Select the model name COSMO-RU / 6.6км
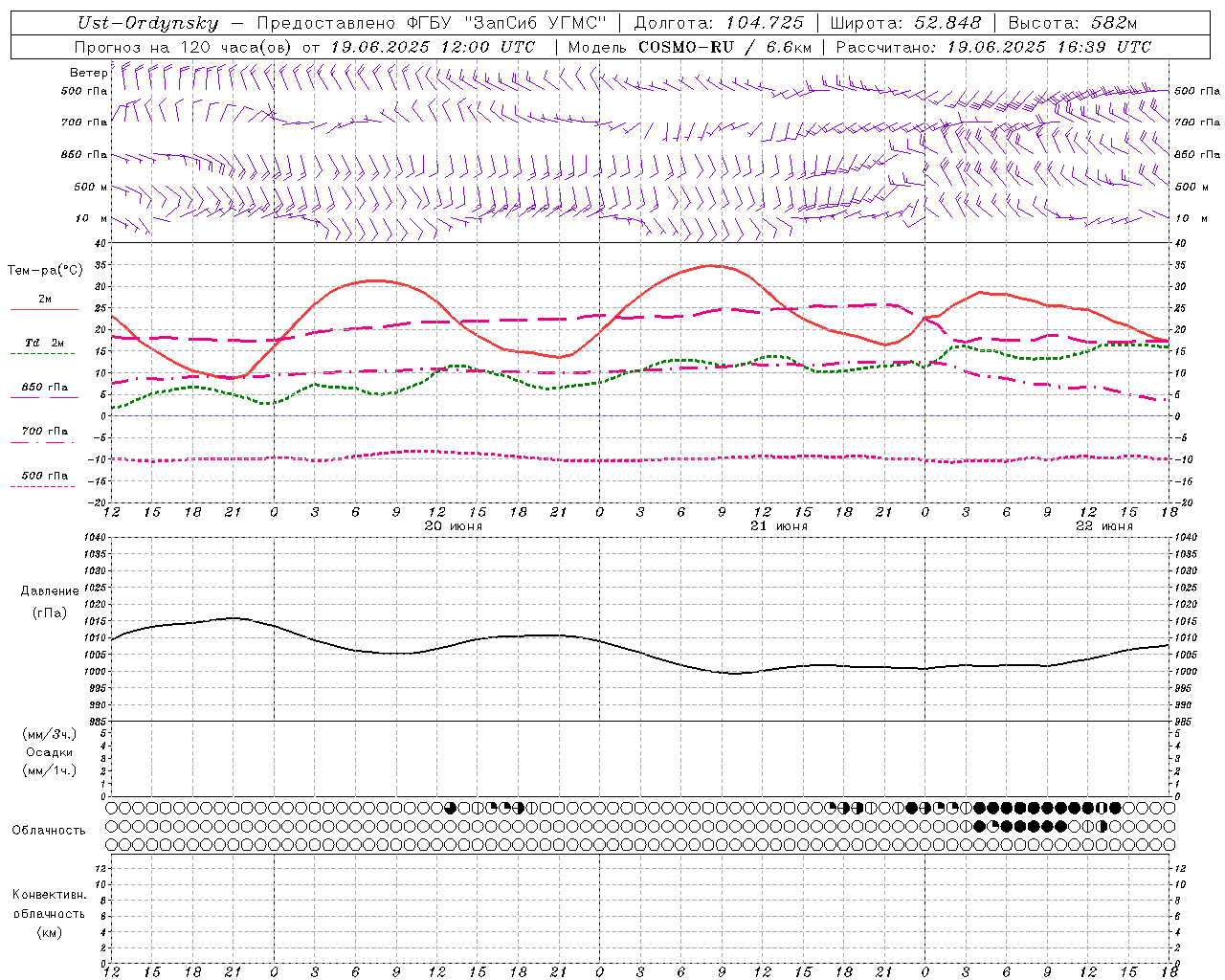Viewport: 1225px width, 980px height. coord(724,47)
